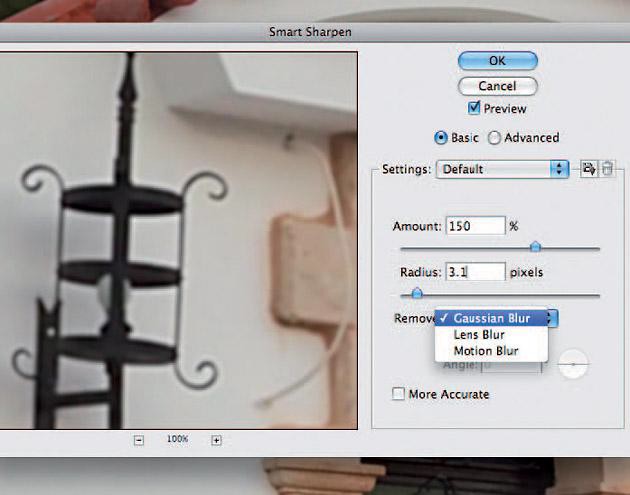Zoom out preview with minus button
This screenshot has width=630, height=495.
pos(139,441)
